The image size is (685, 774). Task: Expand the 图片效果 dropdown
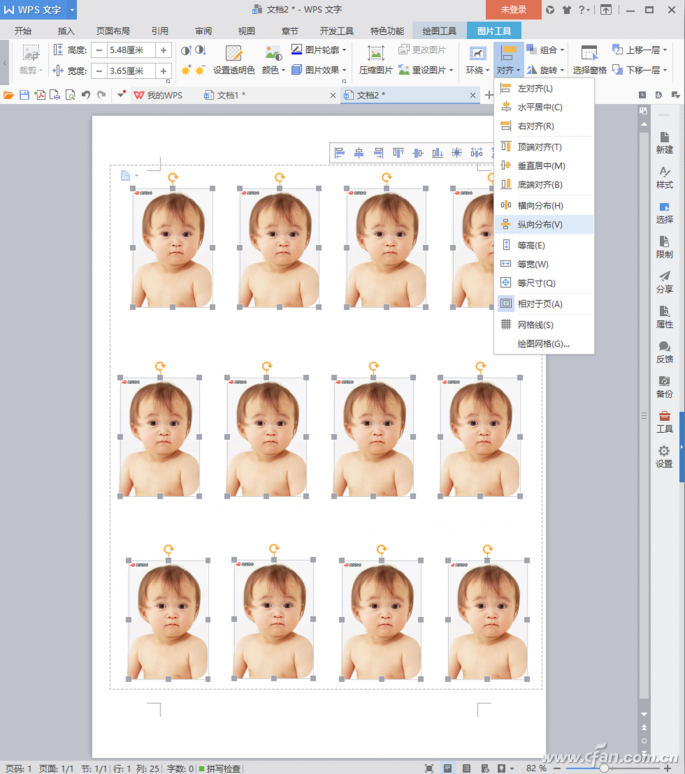[320, 70]
